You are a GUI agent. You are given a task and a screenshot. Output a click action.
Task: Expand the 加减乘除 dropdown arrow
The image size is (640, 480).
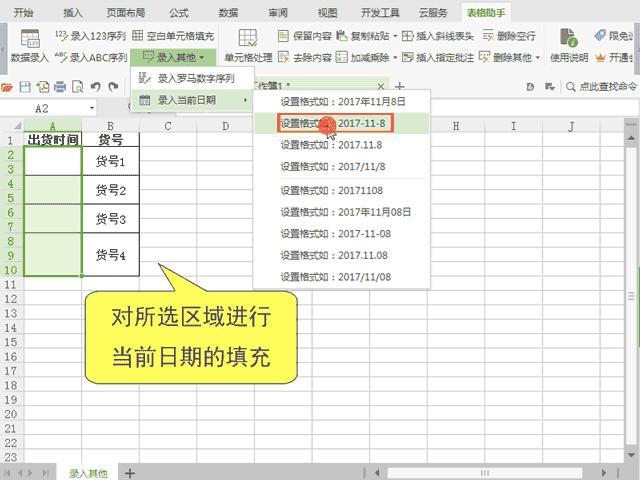(395, 58)
